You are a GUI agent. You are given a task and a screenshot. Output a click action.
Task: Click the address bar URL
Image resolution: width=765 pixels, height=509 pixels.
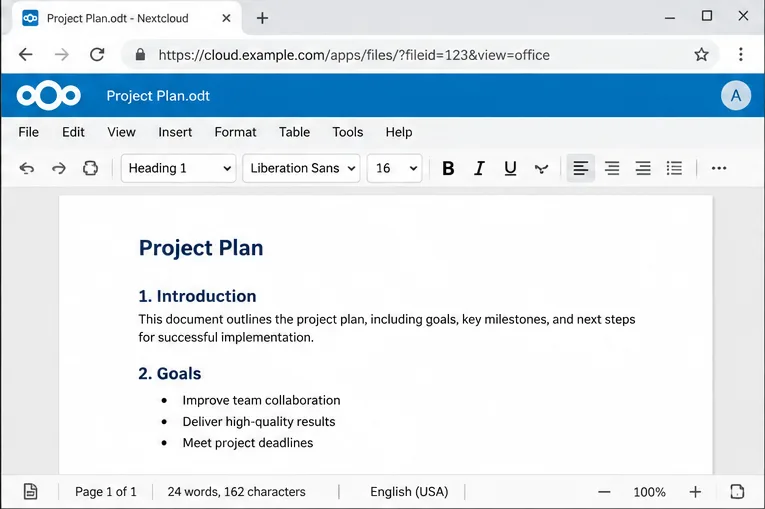[x=354, y=55]
